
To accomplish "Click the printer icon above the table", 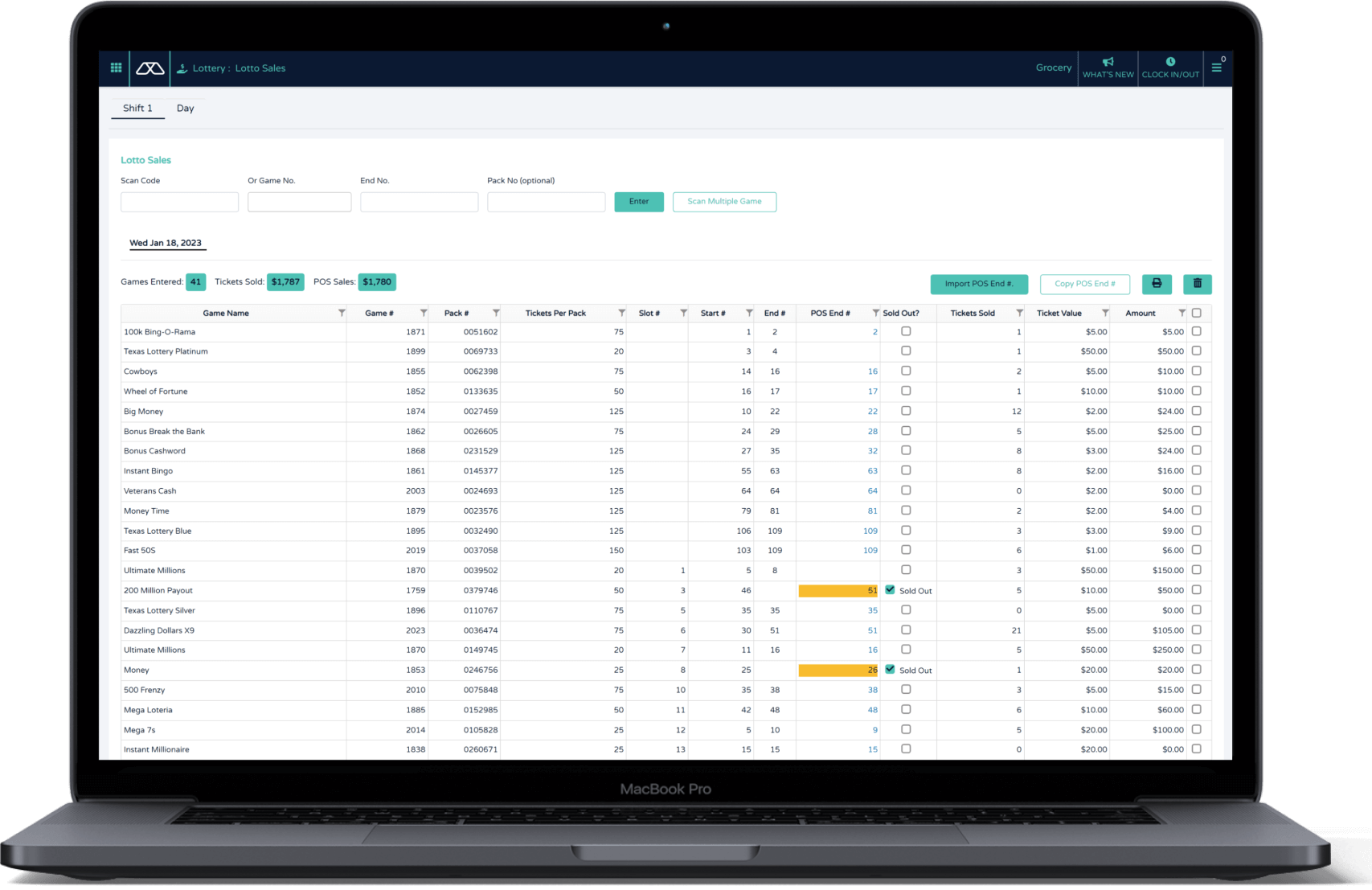I will pos(1157,284).
